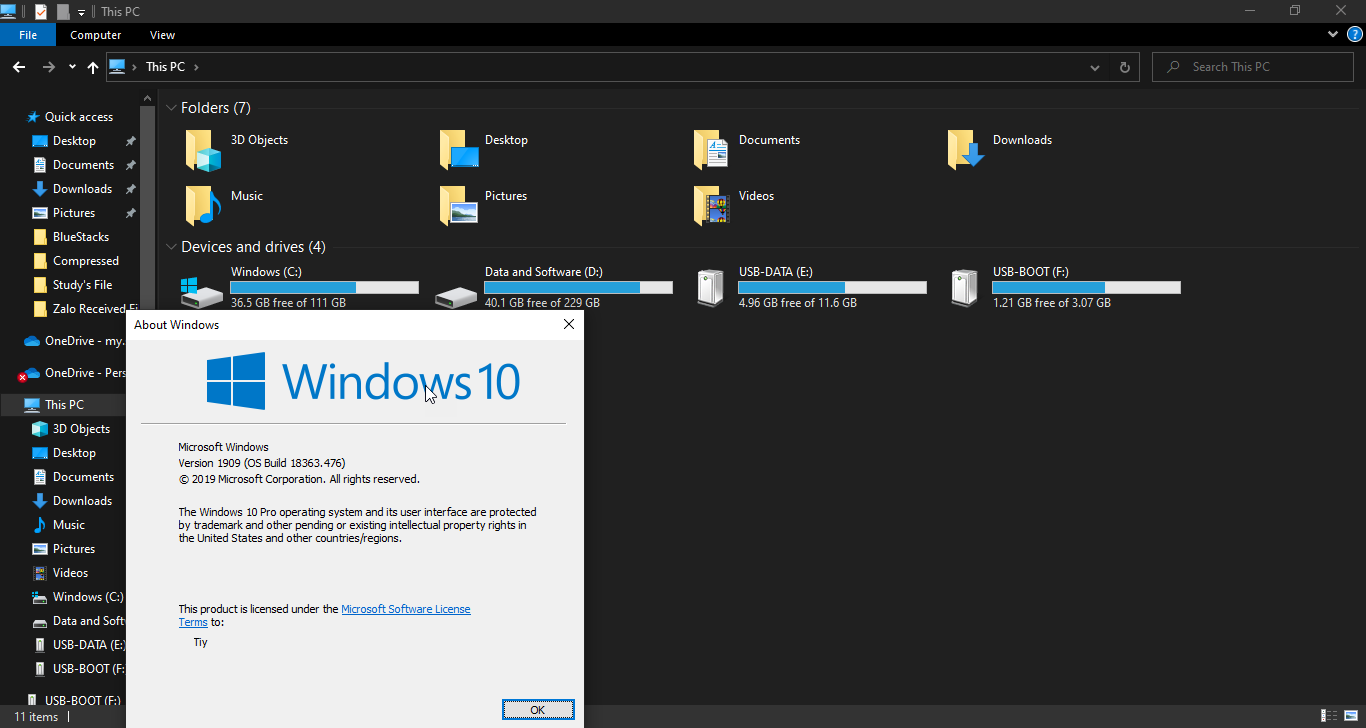Click This PC in the address bar
The width and height of the screenshot is (1366, 728).
tap(165, 67)
